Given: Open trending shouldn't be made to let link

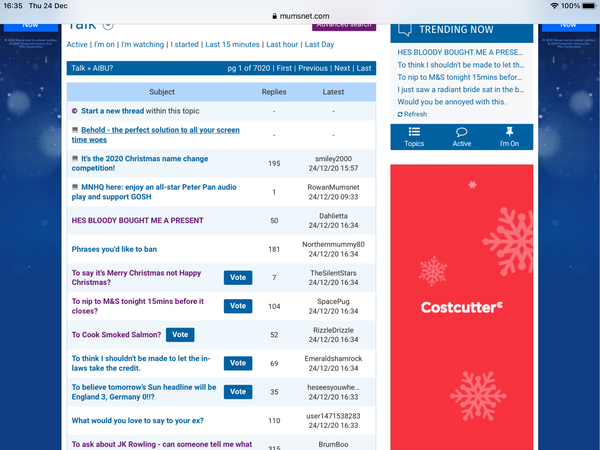Looking at the screenshot, I should (461, 65).
